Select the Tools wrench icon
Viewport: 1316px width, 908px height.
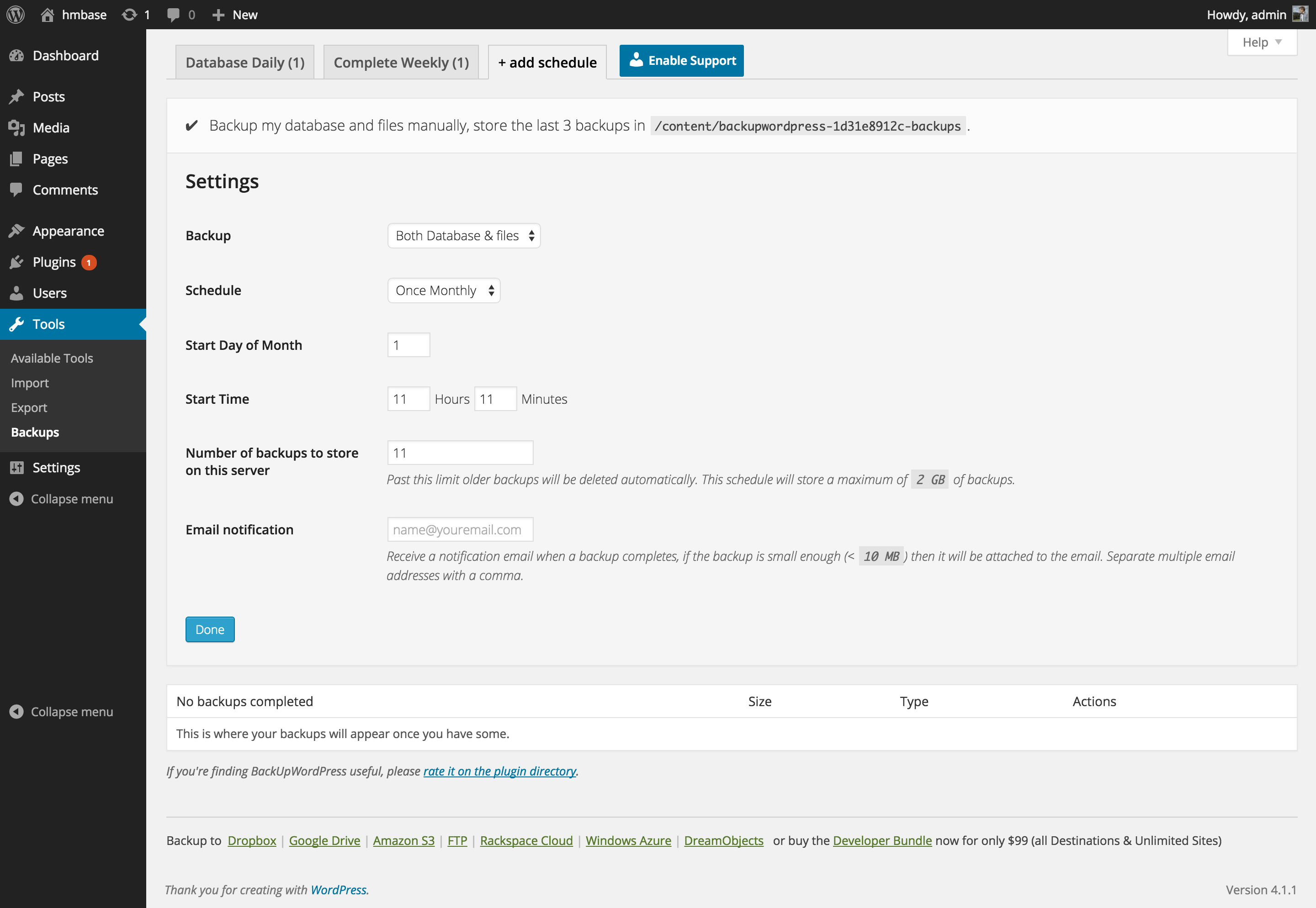(16, 324)
